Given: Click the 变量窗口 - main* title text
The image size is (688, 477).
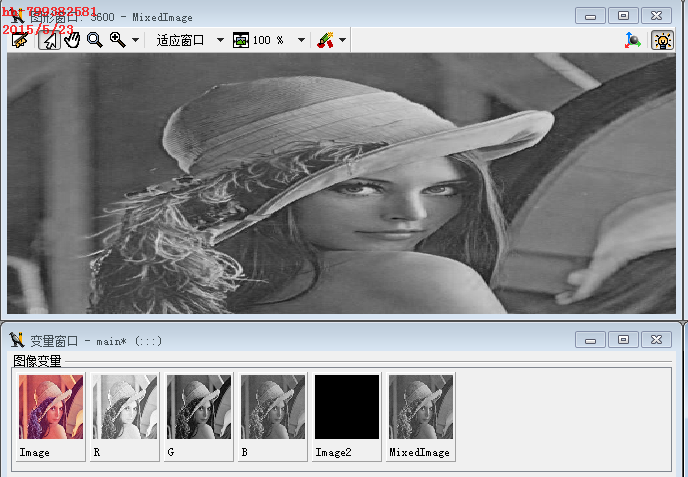Looking at the screenshot, I should (x=96, y=341).
